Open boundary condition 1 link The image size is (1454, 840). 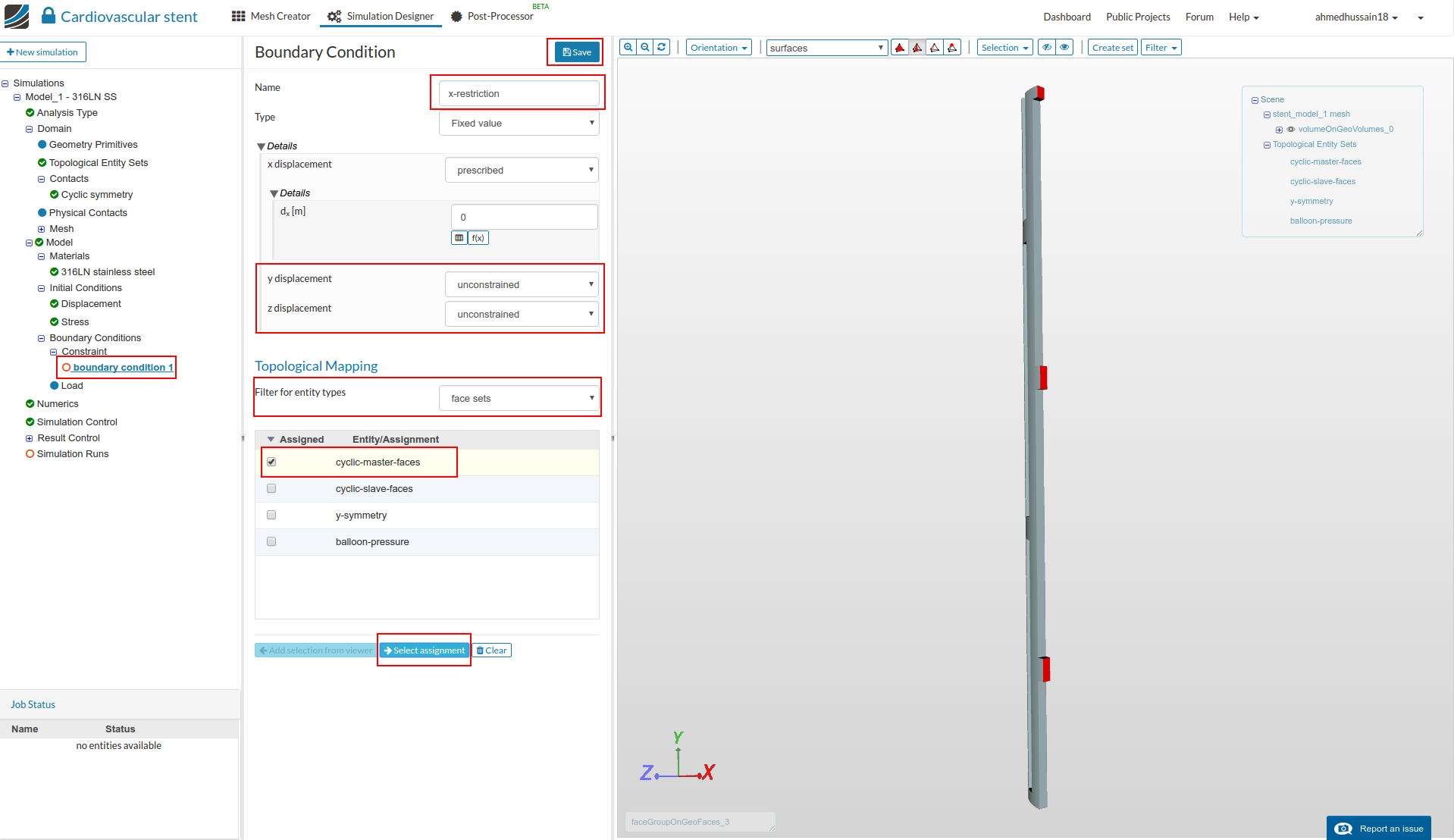(x=123, y=368)
